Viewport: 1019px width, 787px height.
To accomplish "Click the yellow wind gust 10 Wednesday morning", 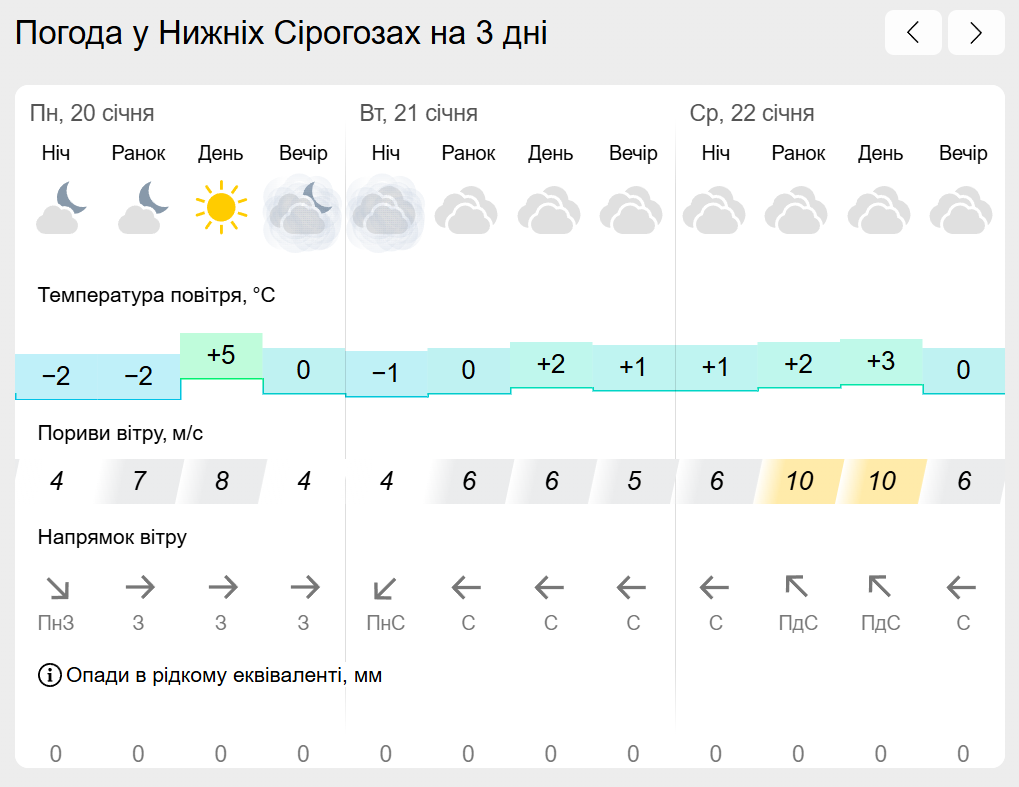I will coord(799,481).
